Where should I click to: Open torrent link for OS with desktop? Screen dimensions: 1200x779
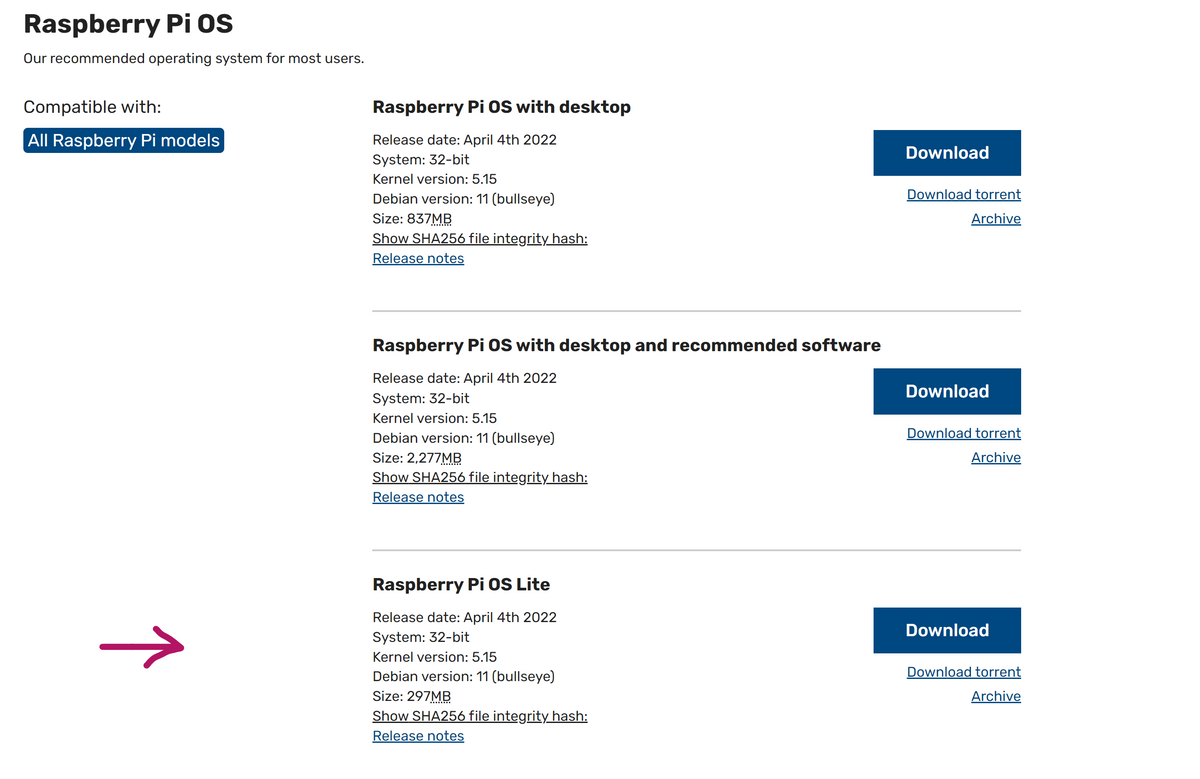click(x=963, y=195)
